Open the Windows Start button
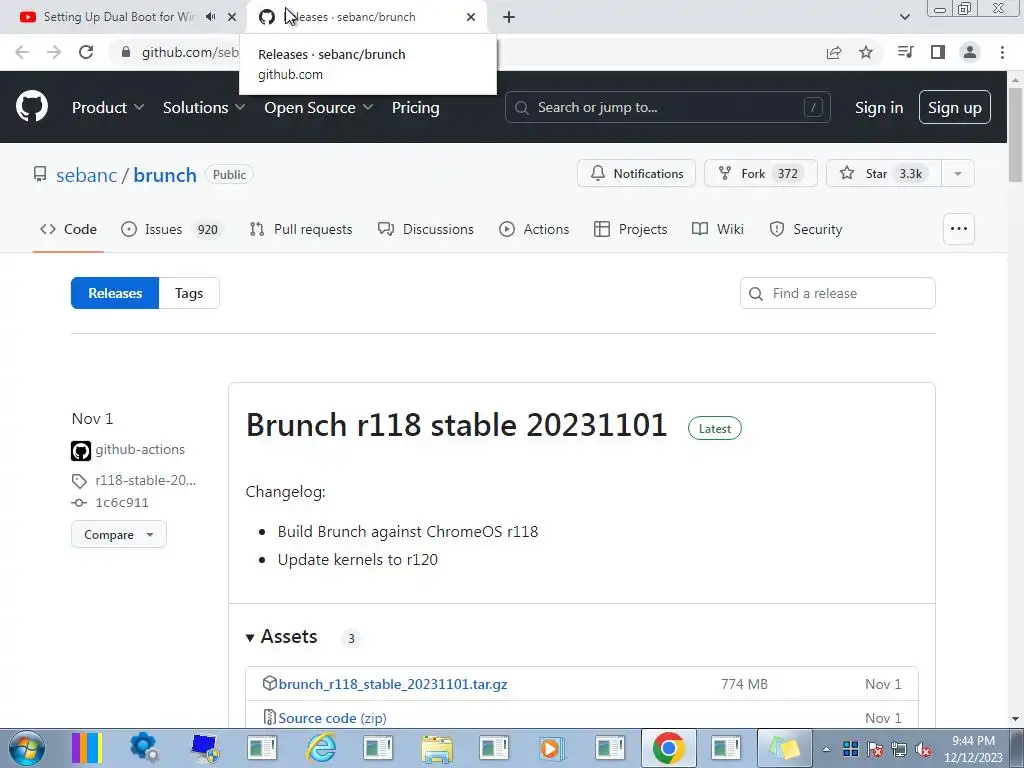 click(27, 748)
